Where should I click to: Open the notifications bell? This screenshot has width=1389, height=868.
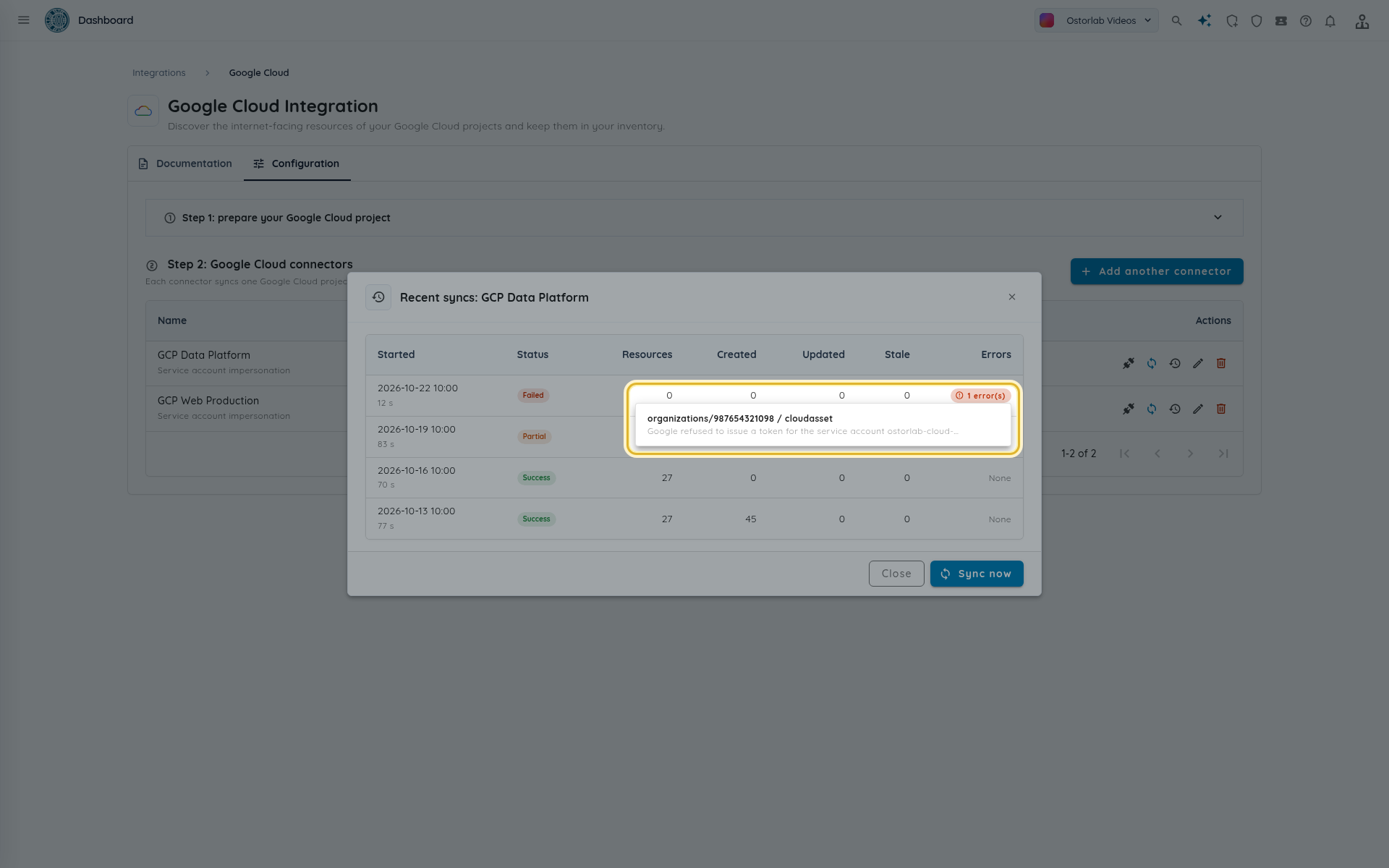click(1330, 21)
